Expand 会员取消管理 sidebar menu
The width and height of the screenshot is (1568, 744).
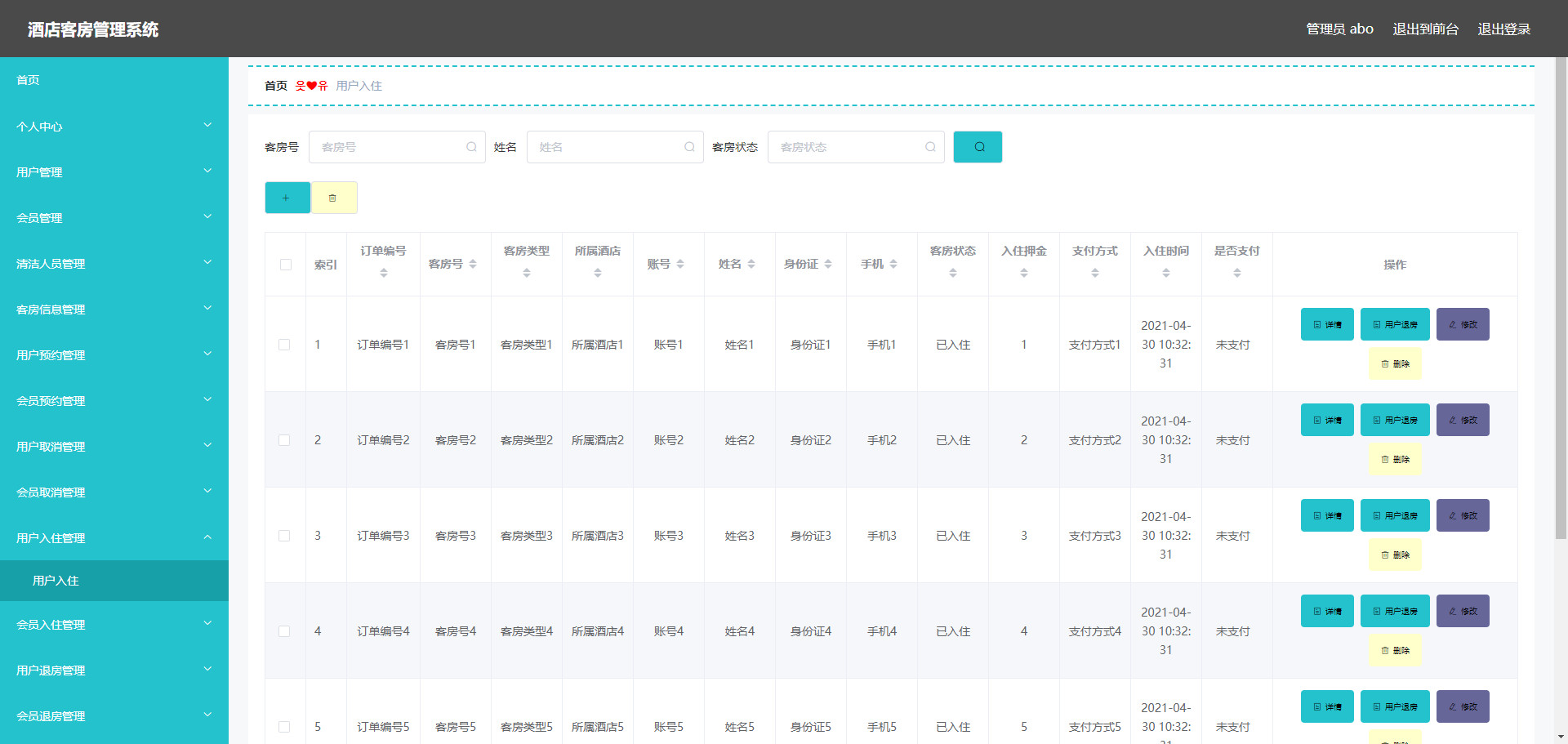click(114, 492)
